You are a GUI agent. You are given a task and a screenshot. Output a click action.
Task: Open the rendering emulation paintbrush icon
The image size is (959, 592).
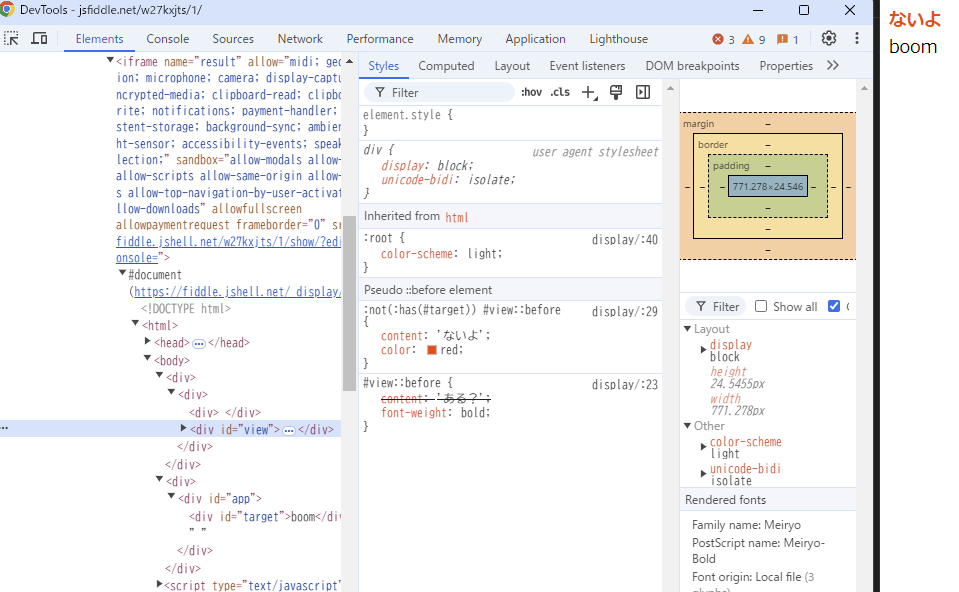(616, 92)
